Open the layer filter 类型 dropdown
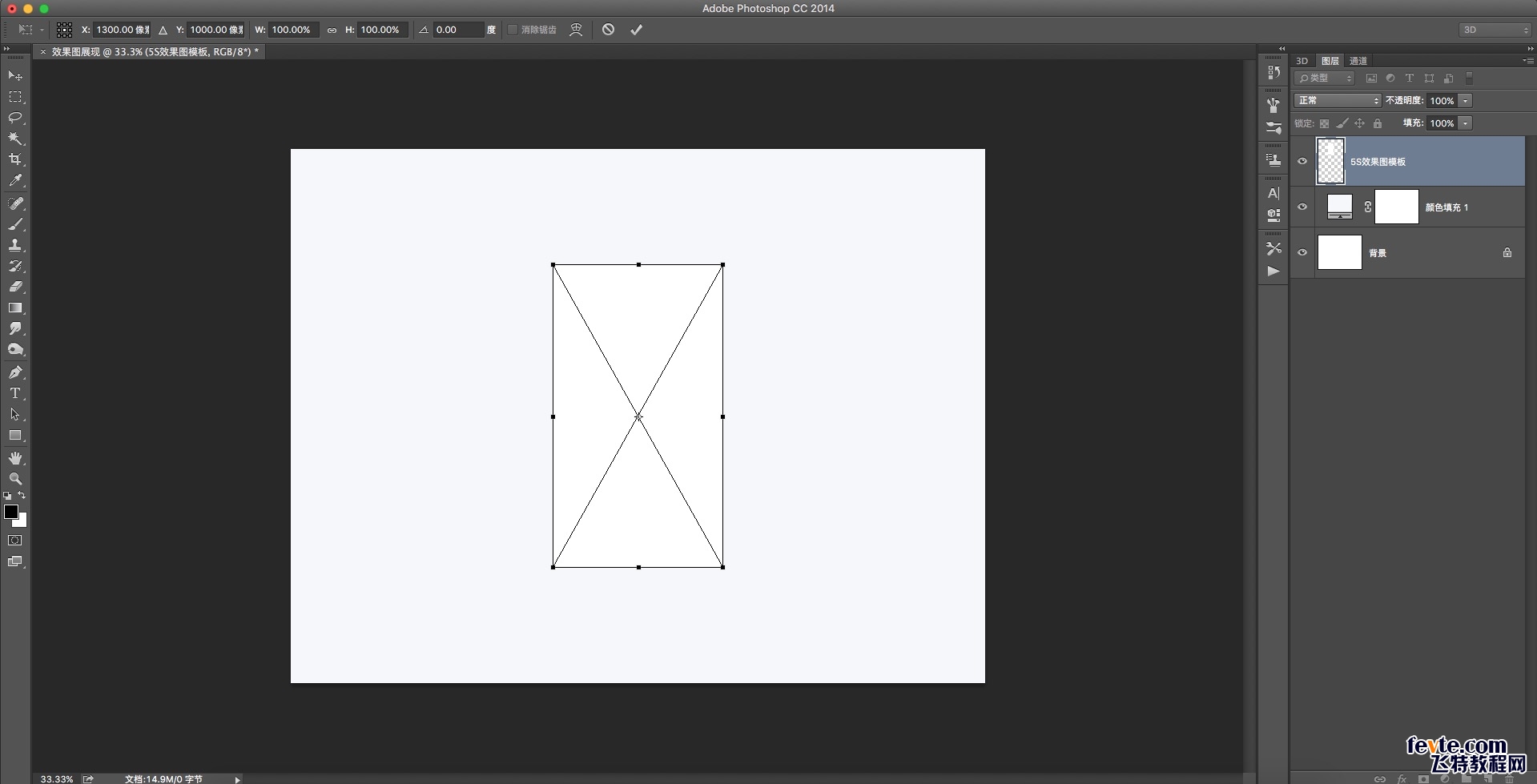The height and width of the screenshot is (784, 1537). pos(1324,78)
